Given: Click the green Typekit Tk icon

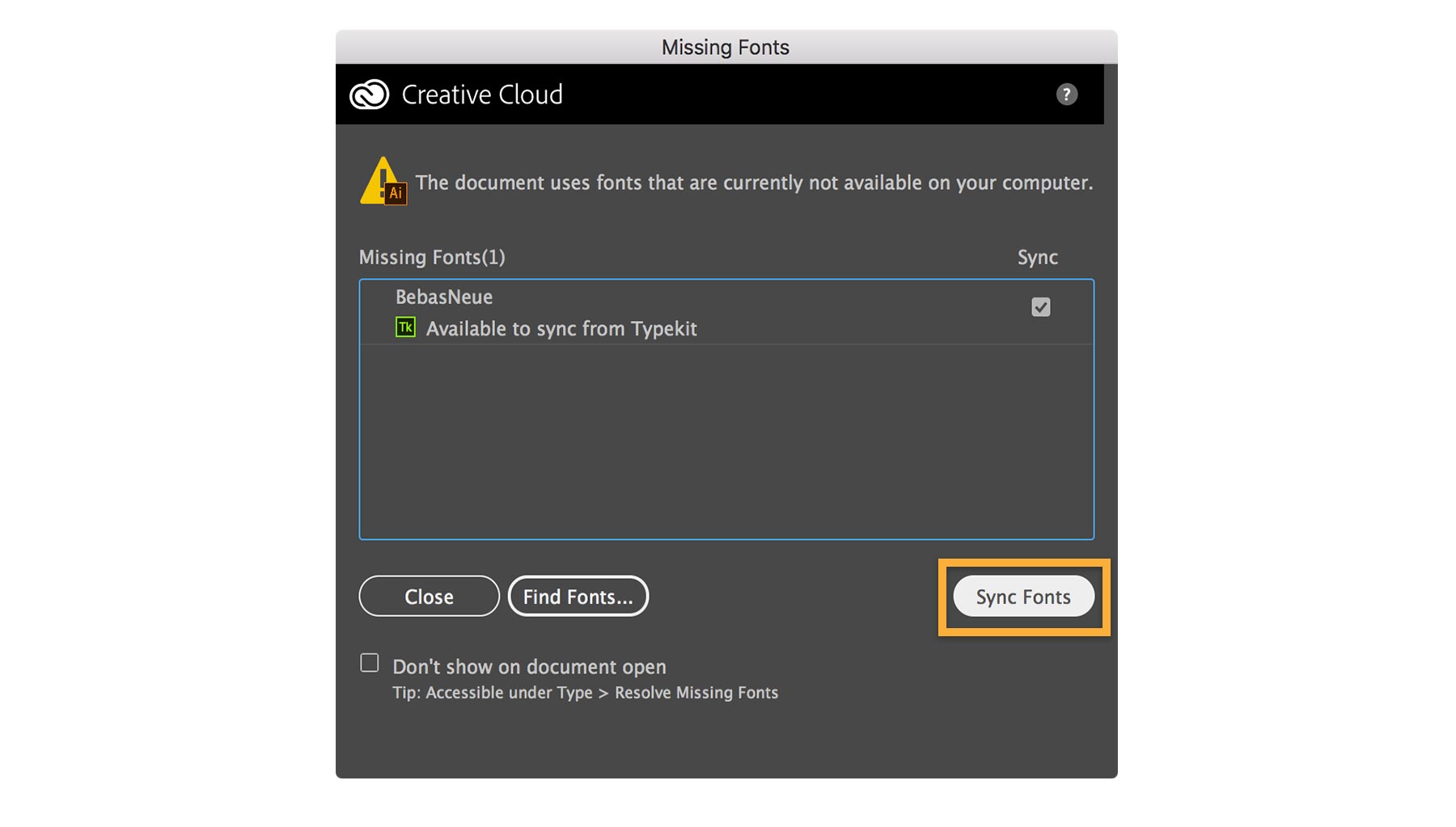Looking at the screenshot, I should point(405,327).
